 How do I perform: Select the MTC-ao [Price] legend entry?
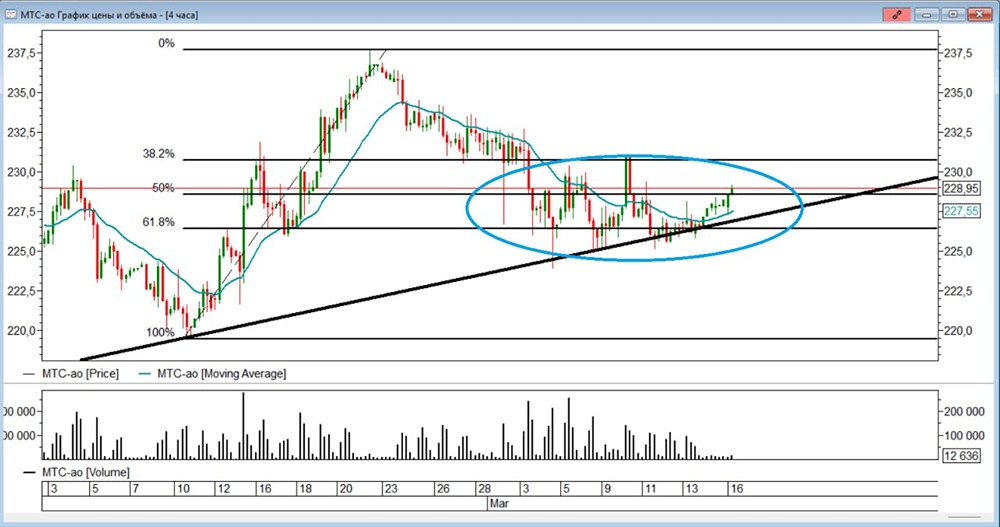(71, 373)
